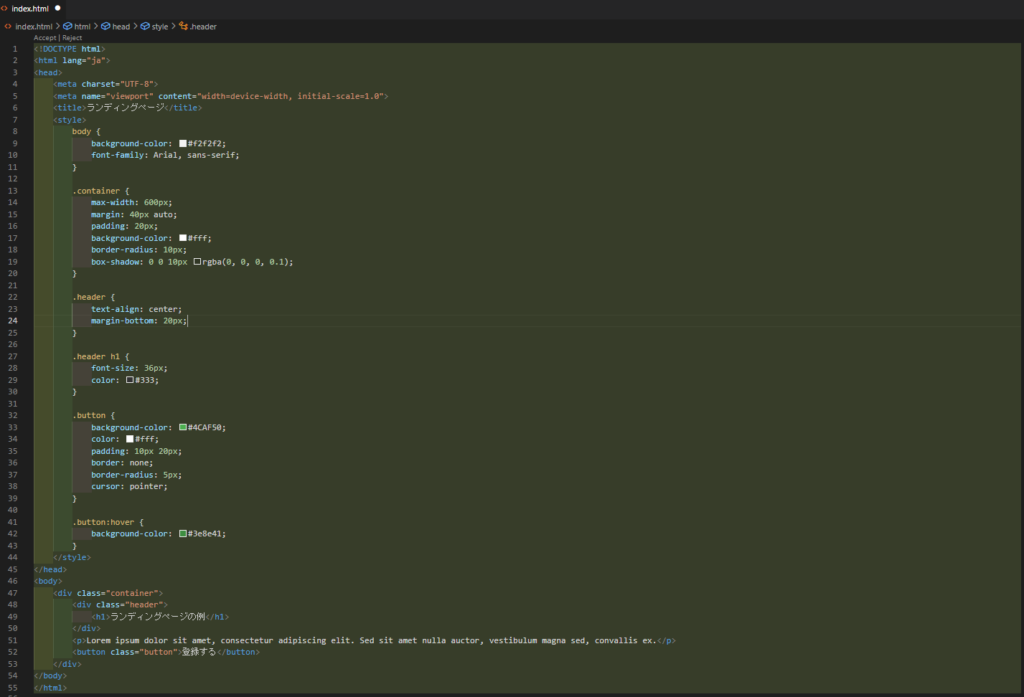Click line number 24 in gutter
The image size is (1024, 697).
click(x=13, y=321)
